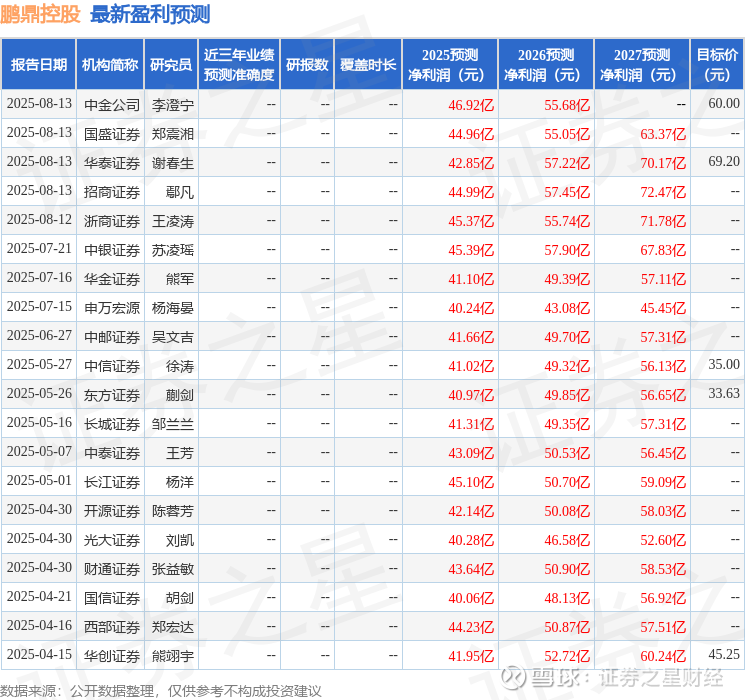This screenshot has width=745, height=700.
Task: Click the 覆盖时长 column header
Action: 368,65
